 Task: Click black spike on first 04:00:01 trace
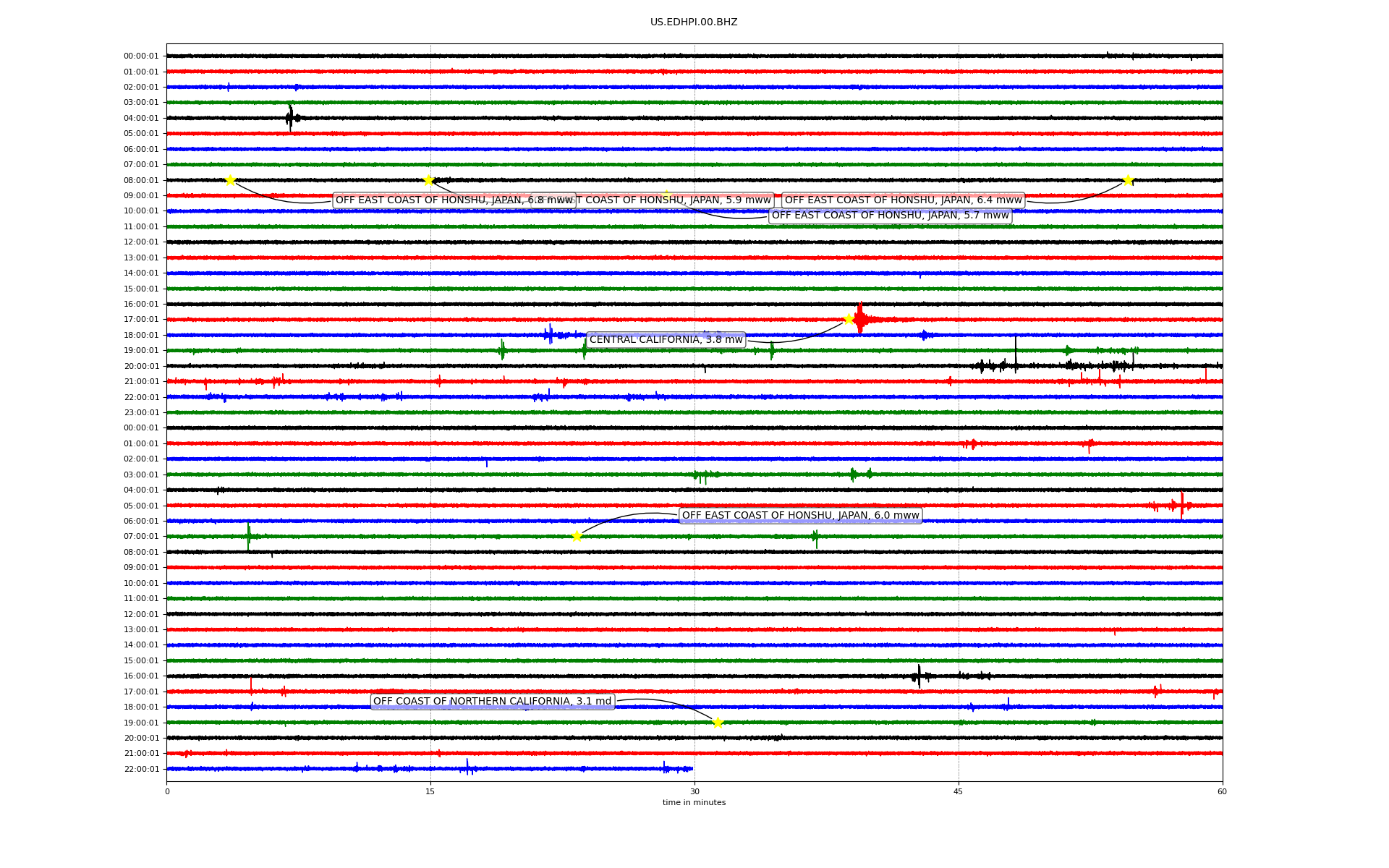pos(290,118)
